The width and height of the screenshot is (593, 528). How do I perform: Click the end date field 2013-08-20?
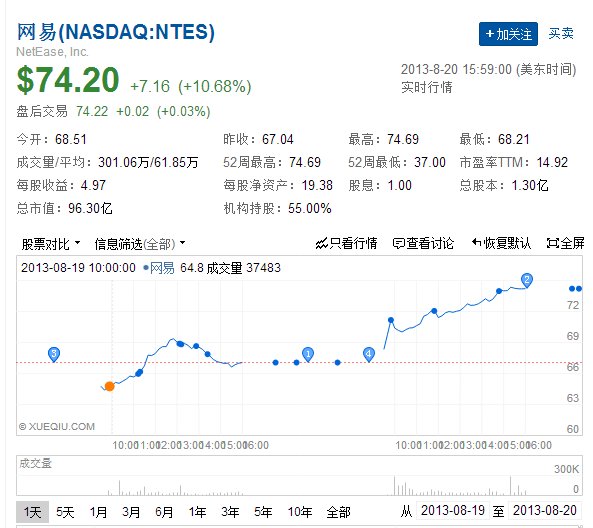click(545, 511)
